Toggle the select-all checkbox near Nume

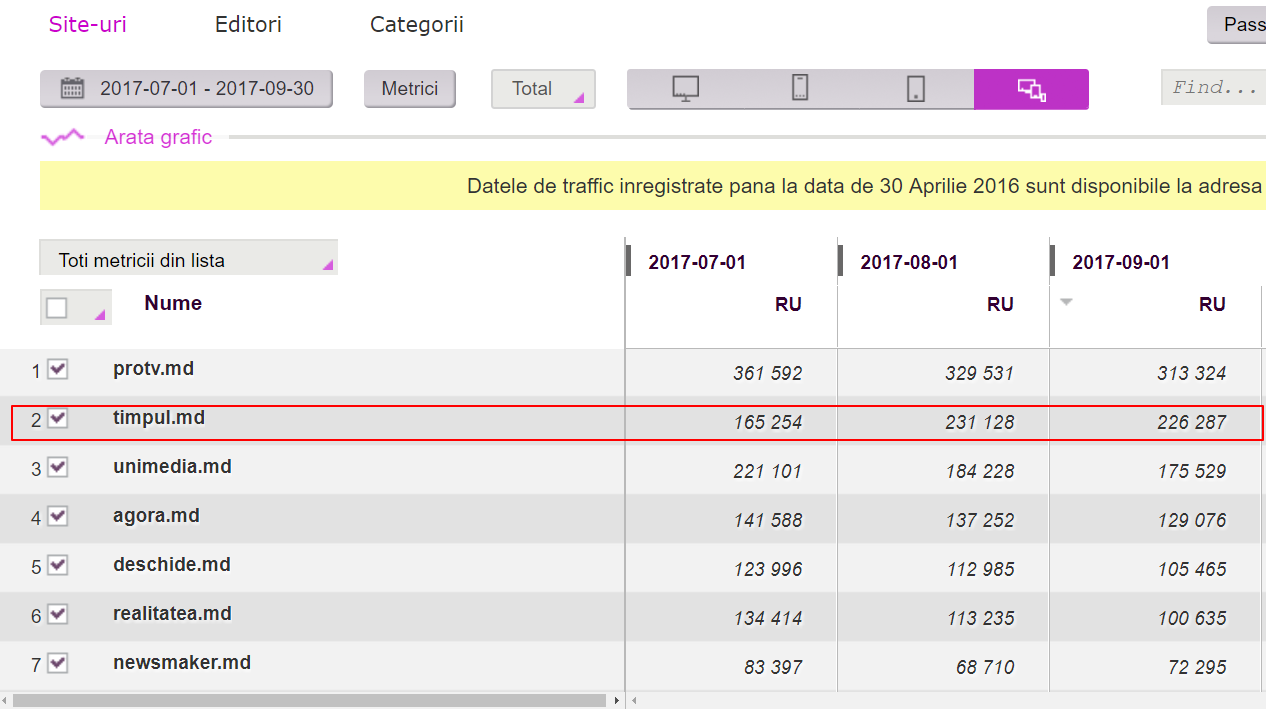pos(57,308)
